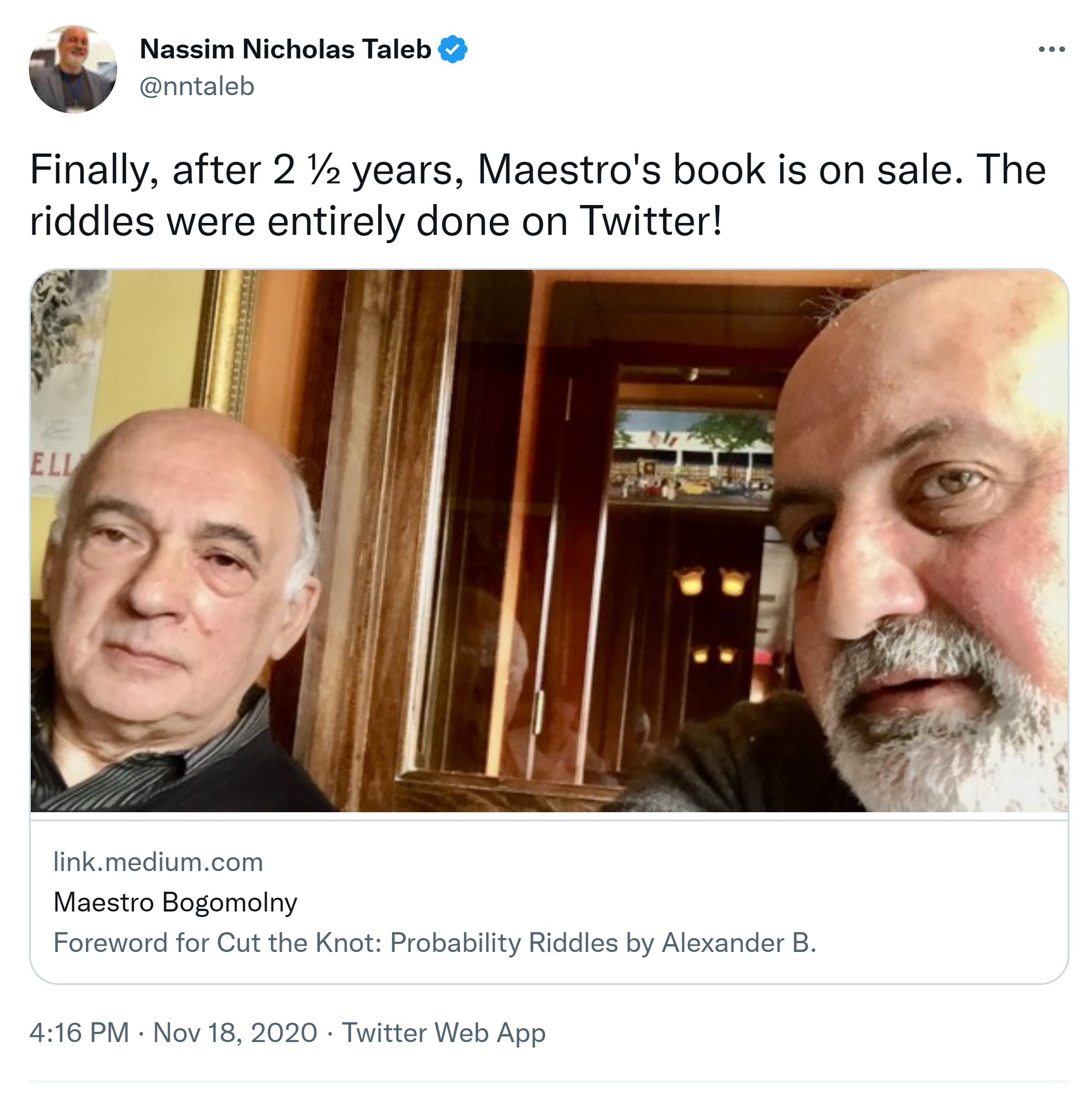This screenshot has height=1105, width=1092.
Task: Open the Maestro Bogomolny card title
Action: (x=175, y=902)
